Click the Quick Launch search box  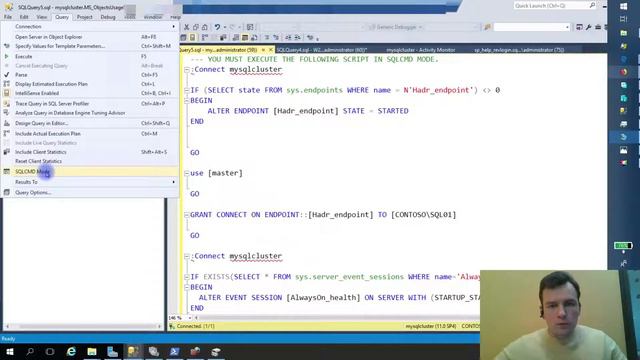click(554, 5)
